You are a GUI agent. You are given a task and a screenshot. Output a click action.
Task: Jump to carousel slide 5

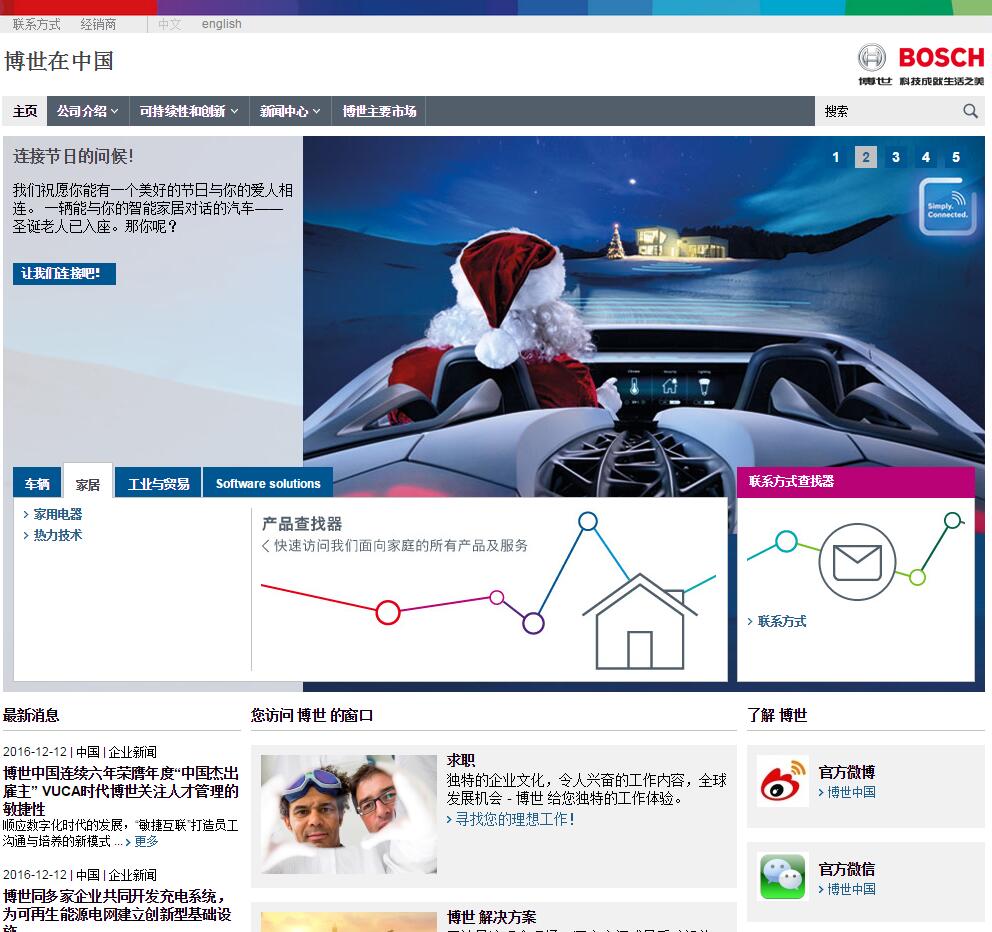tap(956, 157)
